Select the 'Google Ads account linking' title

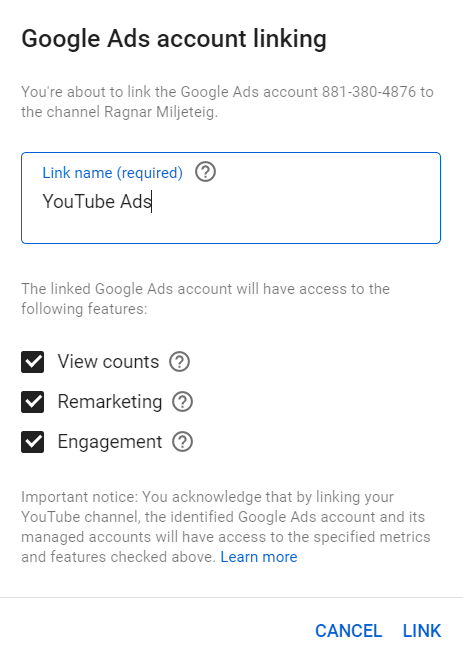pos(174,39)
